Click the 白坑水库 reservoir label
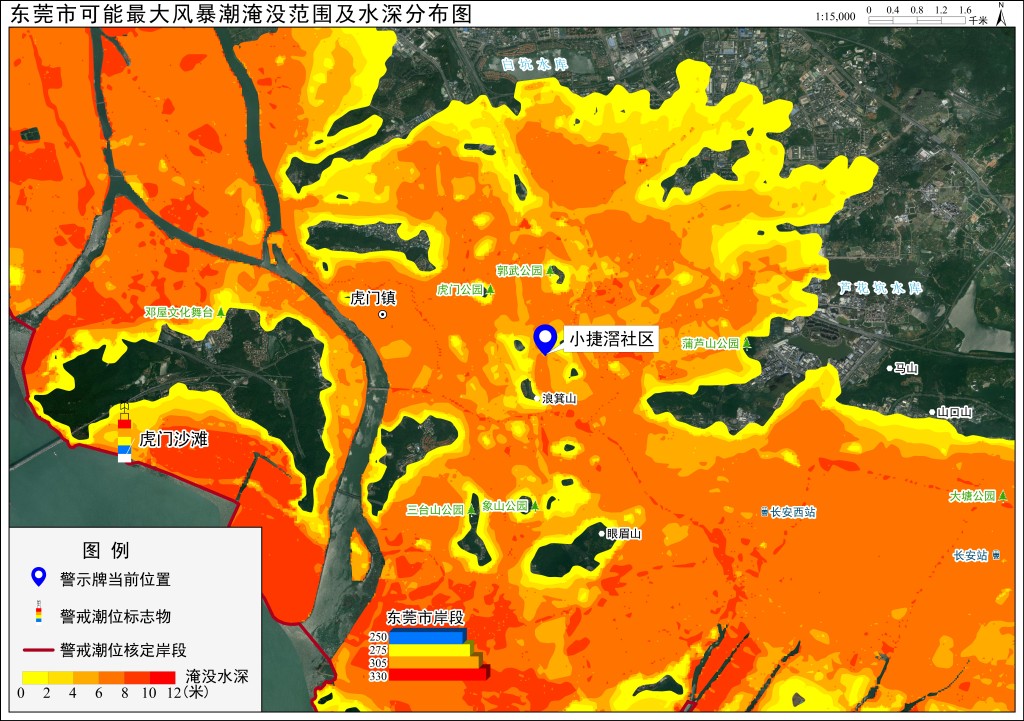1024x721 pixels. tap(535, 64)
